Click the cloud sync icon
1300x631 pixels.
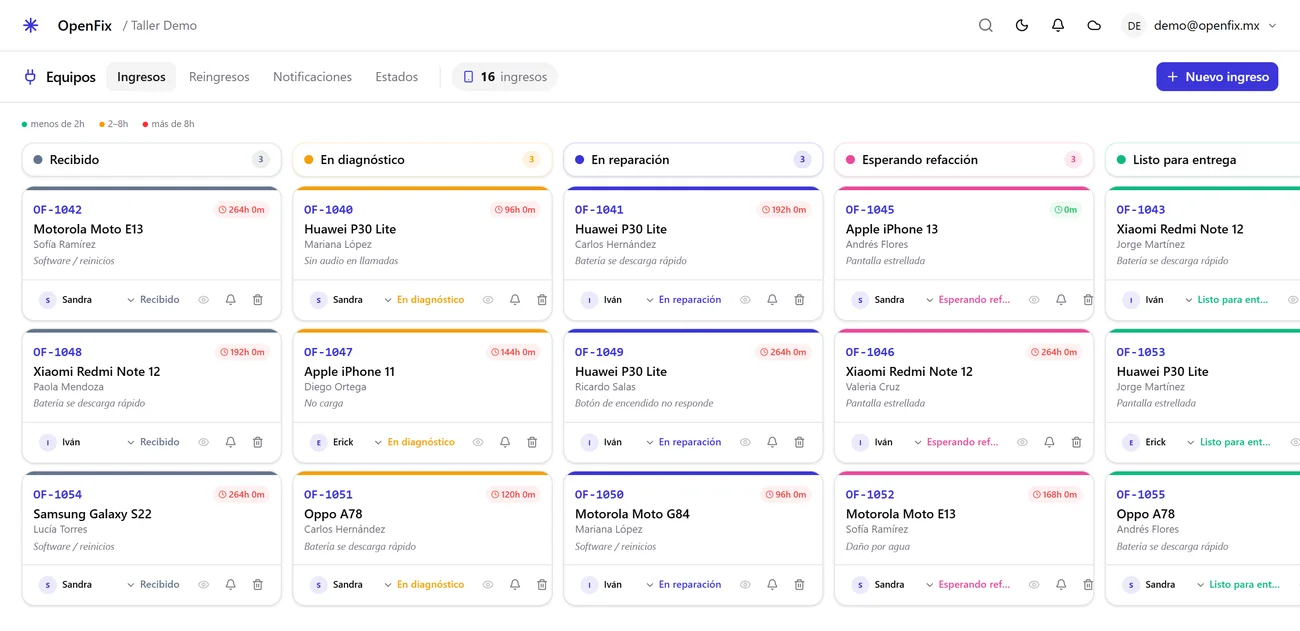click(1094, 25)
